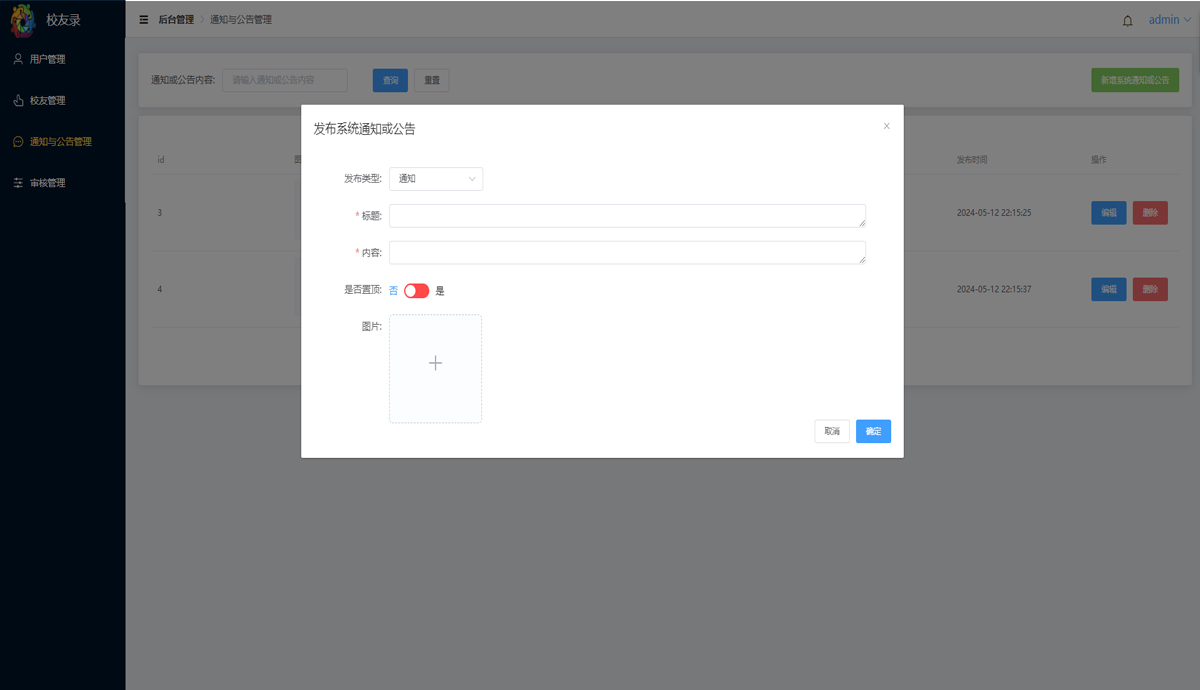Click into the 内容 text area
This screenshot has width=1200, height=690.
pos(627,253)
